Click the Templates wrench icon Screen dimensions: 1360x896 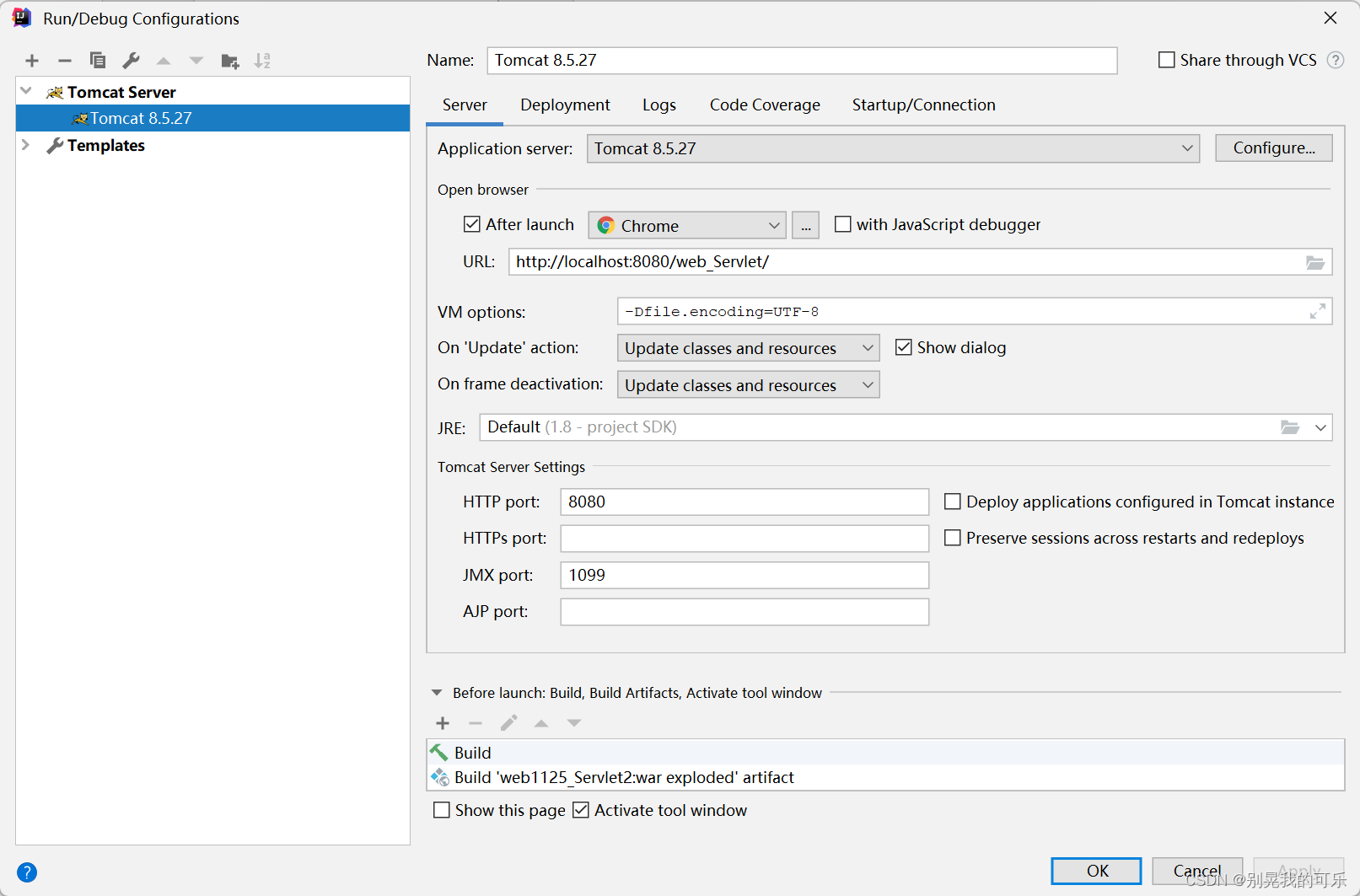pyautogui.click(x=55, y=146)
